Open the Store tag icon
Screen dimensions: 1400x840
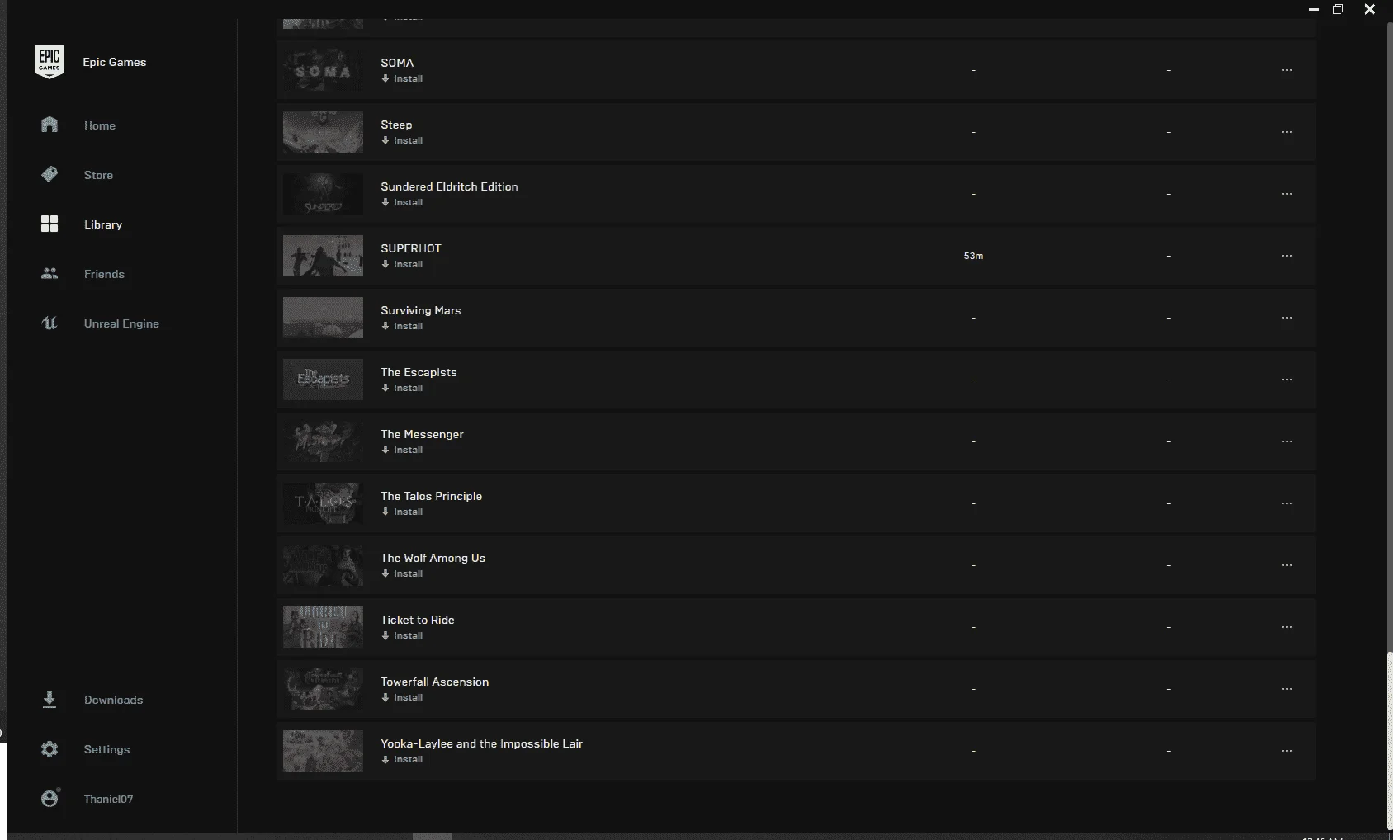(x=50, y=174)
